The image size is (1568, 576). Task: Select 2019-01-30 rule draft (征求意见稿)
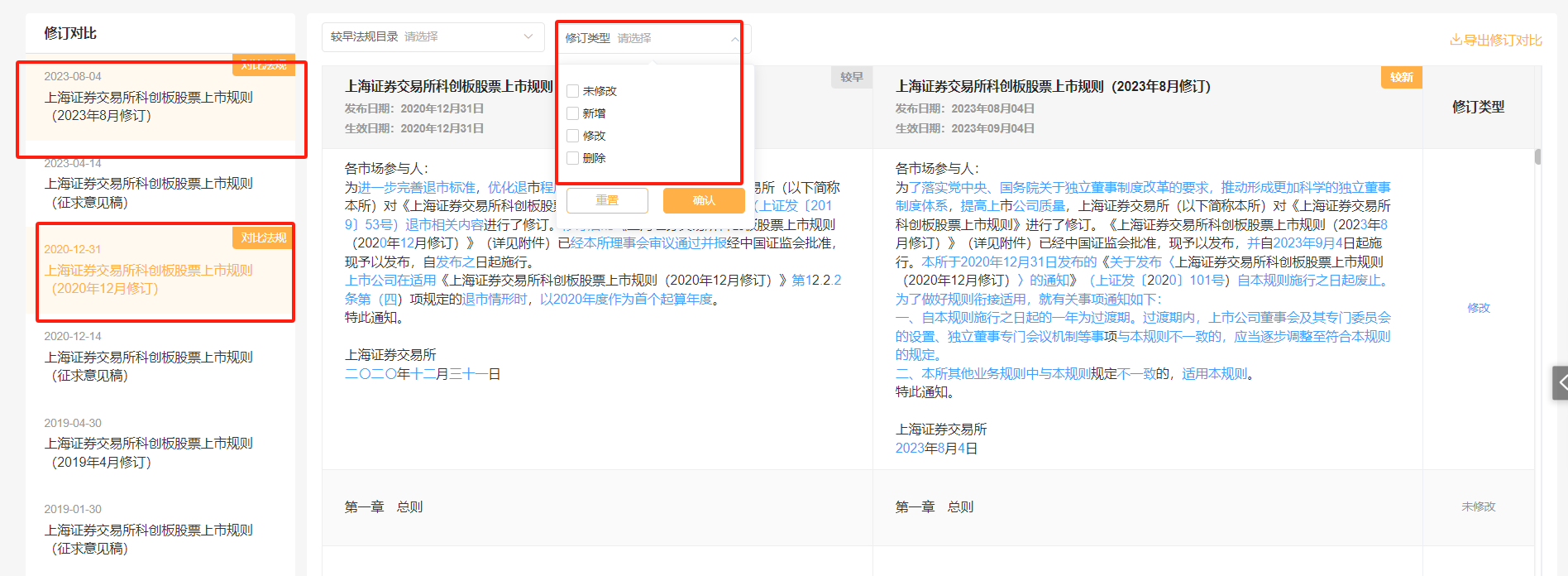[160, 530]
